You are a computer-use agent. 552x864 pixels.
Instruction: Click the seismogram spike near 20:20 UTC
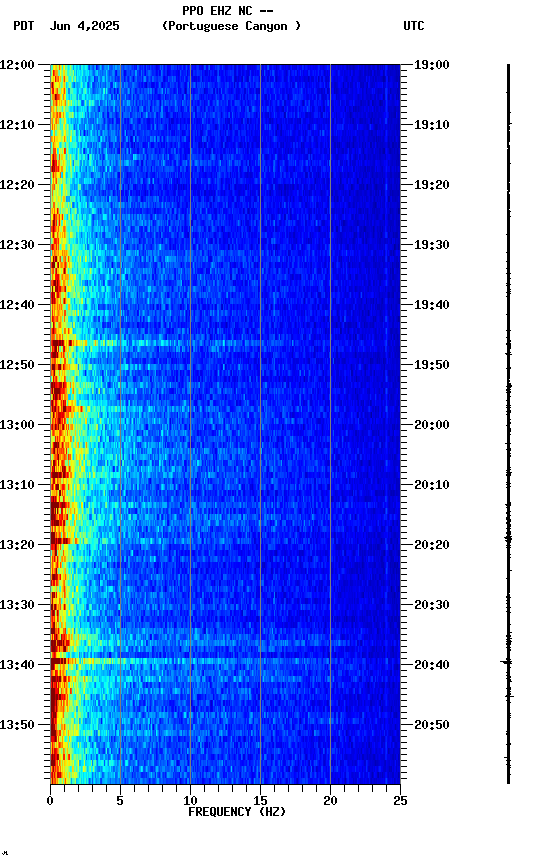click(x=508, y=538)
